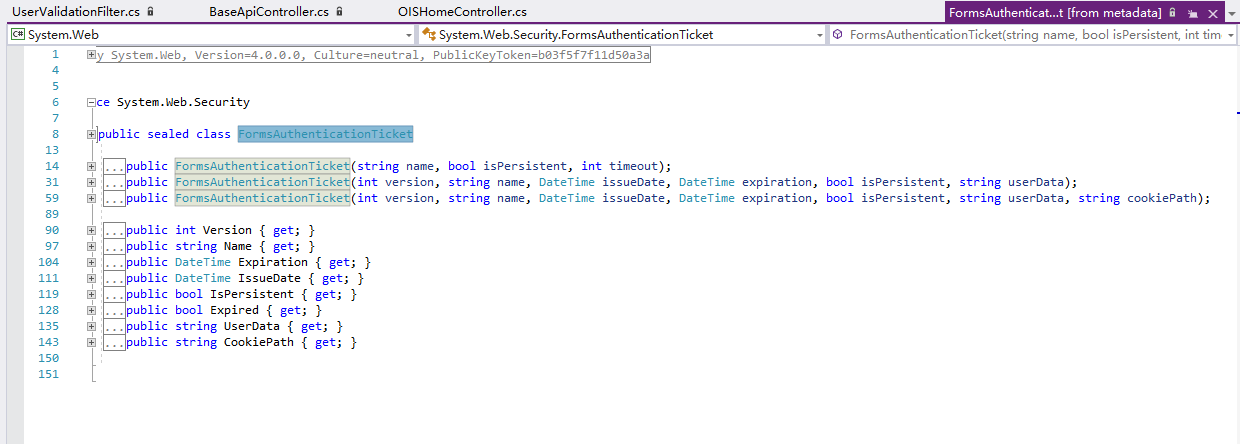This screenshot has width=1240, height=444.
Task: Expand the constructor outline on line 59
Action: click(92, 198)
